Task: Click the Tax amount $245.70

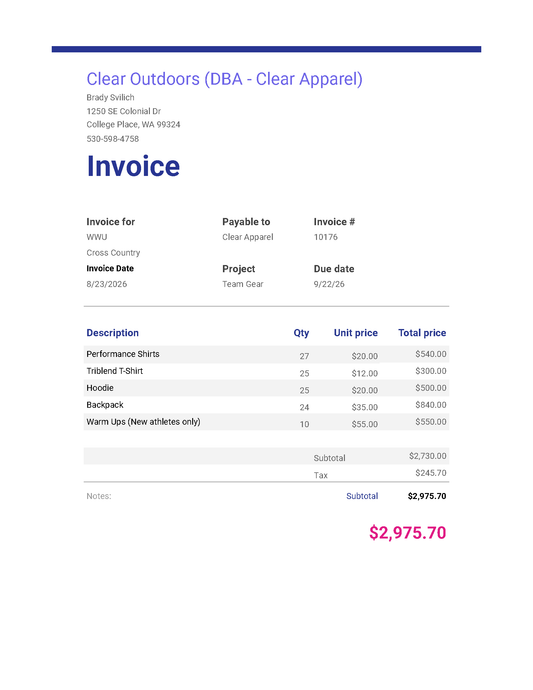Action: click(431, 473)
